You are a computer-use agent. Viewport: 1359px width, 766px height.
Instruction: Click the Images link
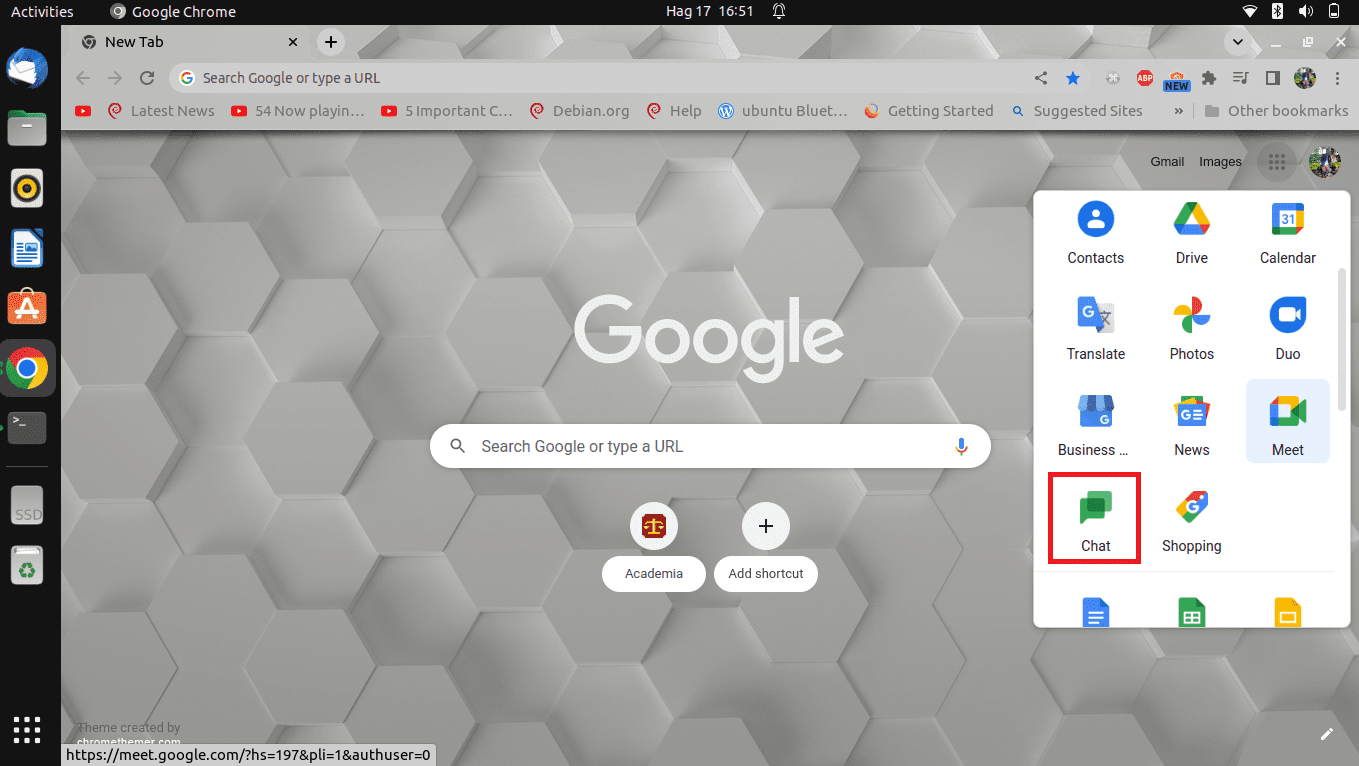tap(1220, 162)
